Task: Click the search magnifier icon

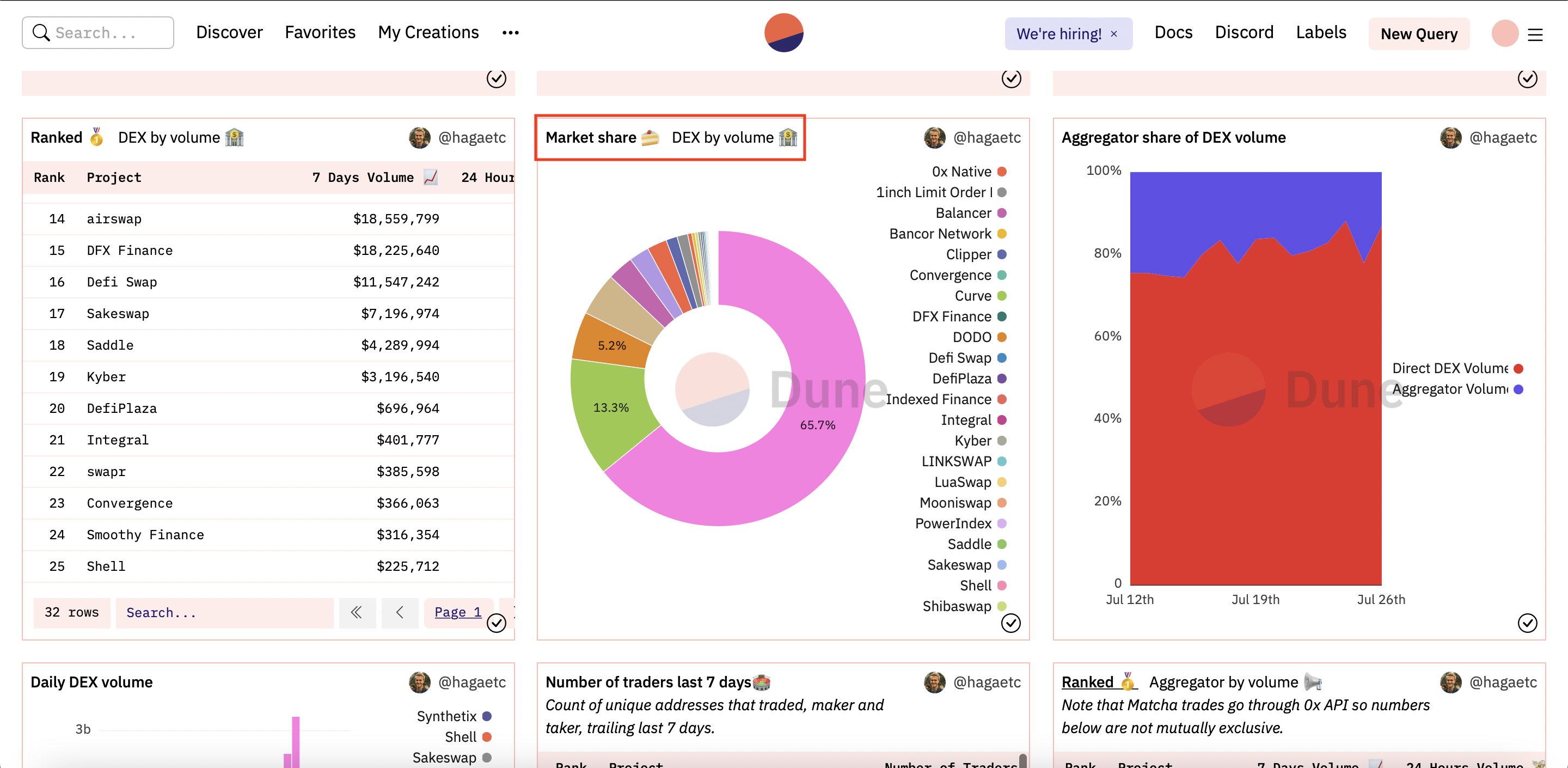Action: tap(41, 33)
